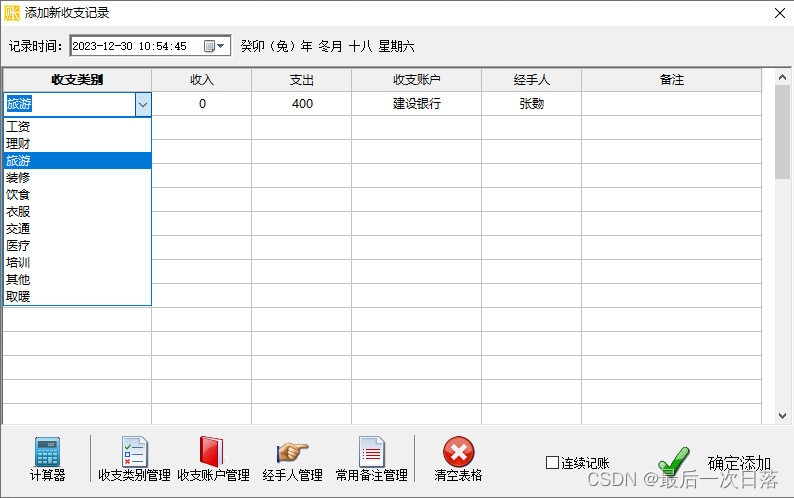Click the 旅游 category edit field
This screenshot has height=498, width=794.
70,104
